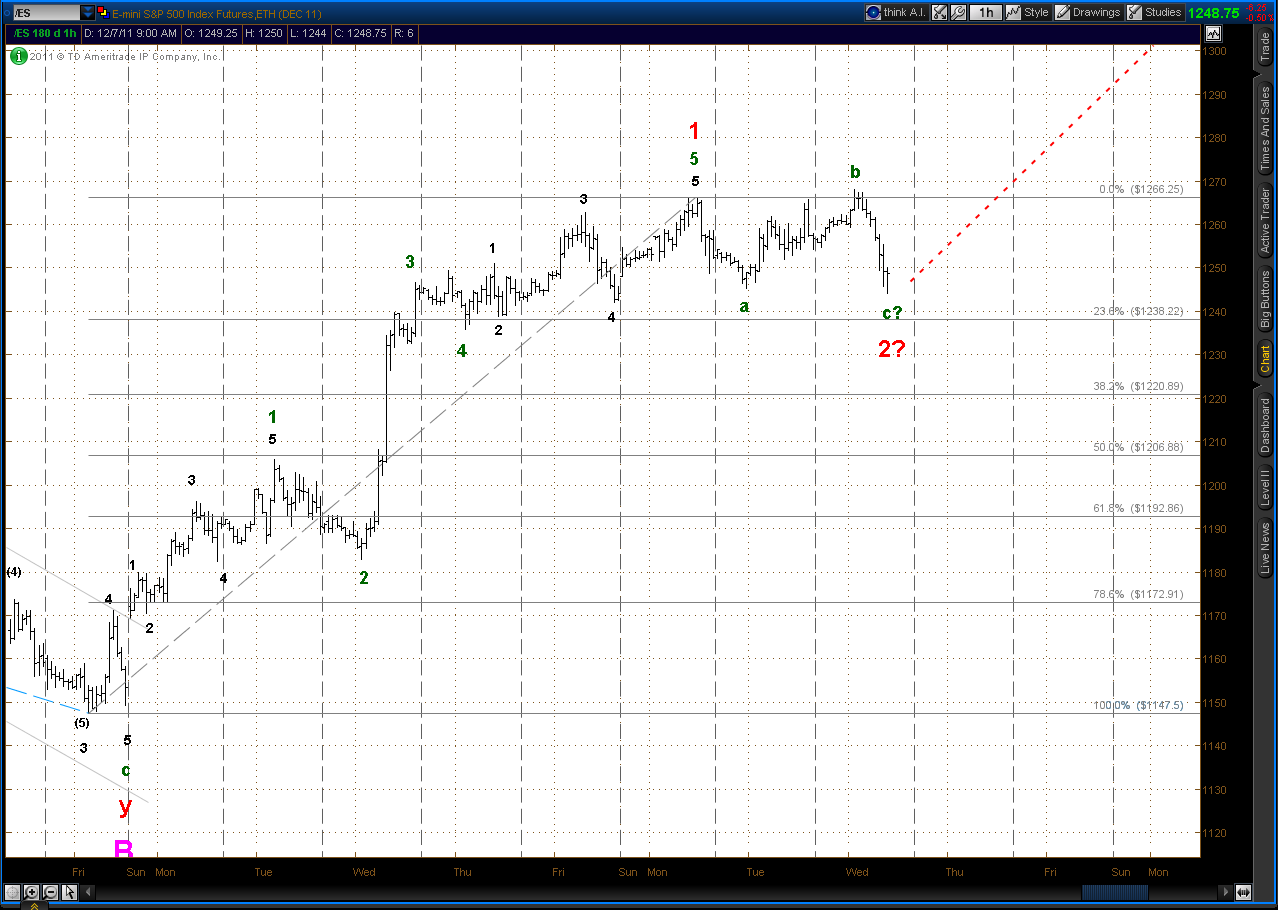Click the horizontal scrollbar right arrow
1278x910 pixels.
(x=1225, y=892)
